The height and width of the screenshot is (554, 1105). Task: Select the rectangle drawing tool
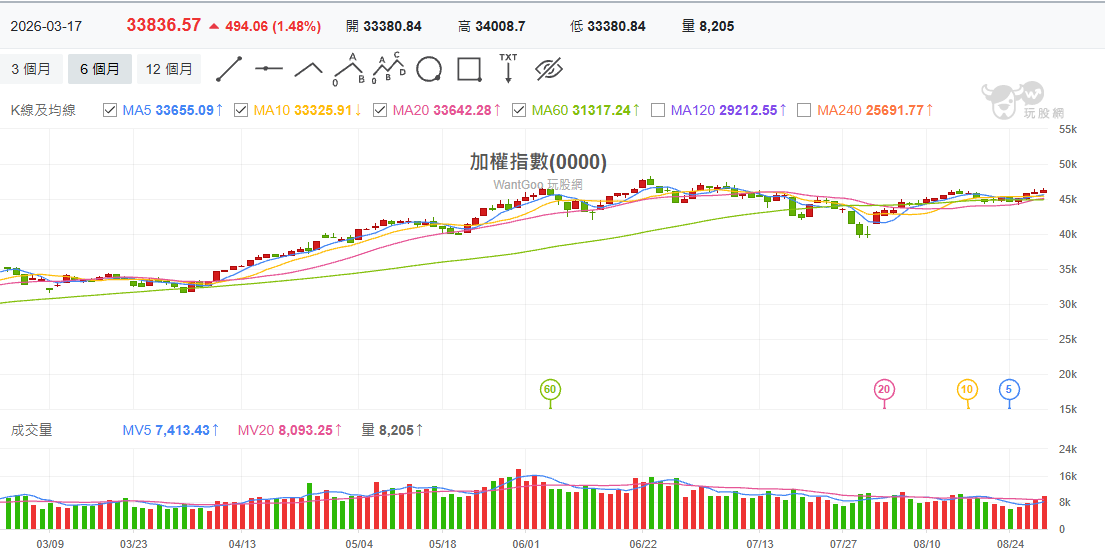469,69
